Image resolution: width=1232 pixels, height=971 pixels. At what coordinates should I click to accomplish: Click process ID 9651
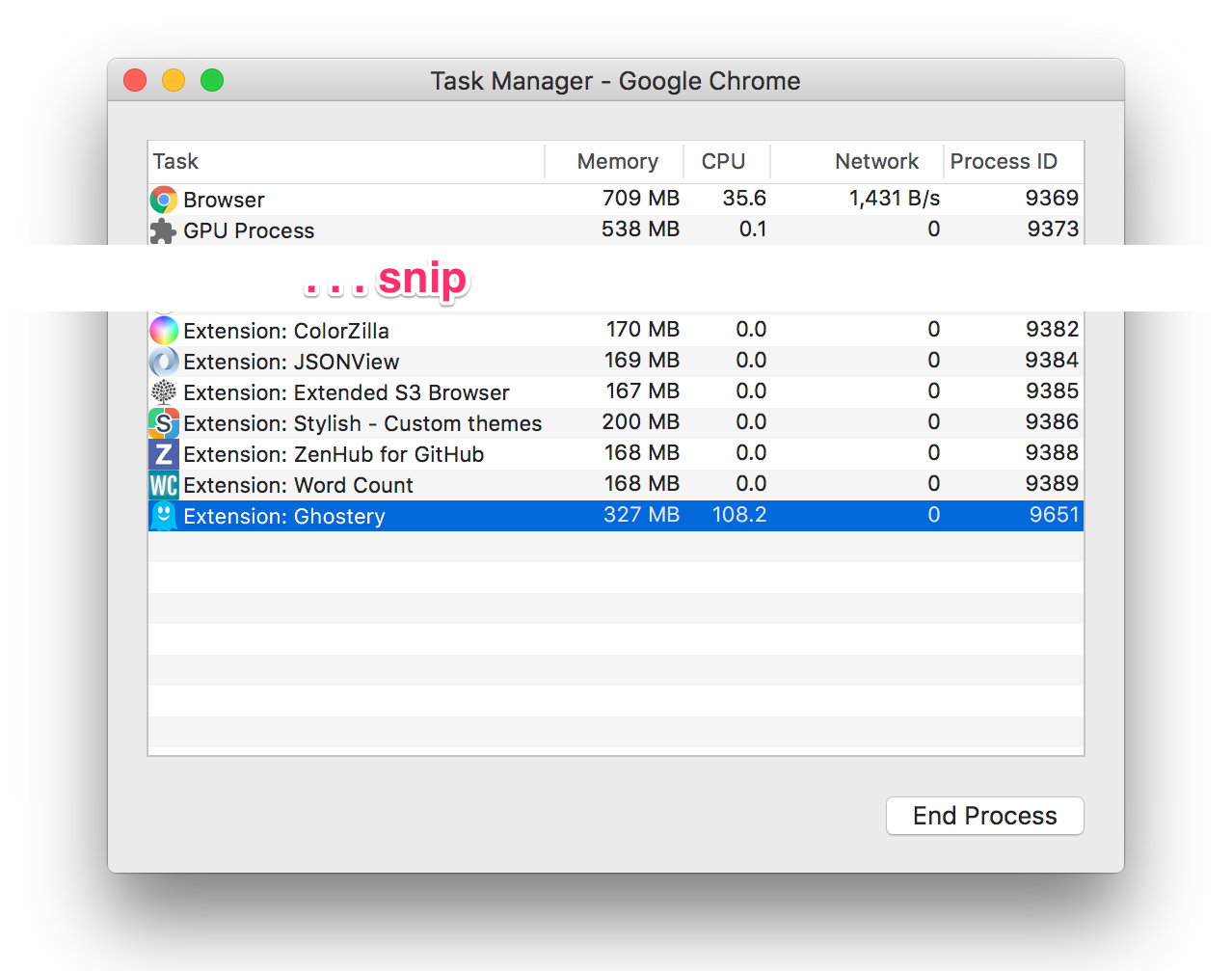pos(1054,515)
